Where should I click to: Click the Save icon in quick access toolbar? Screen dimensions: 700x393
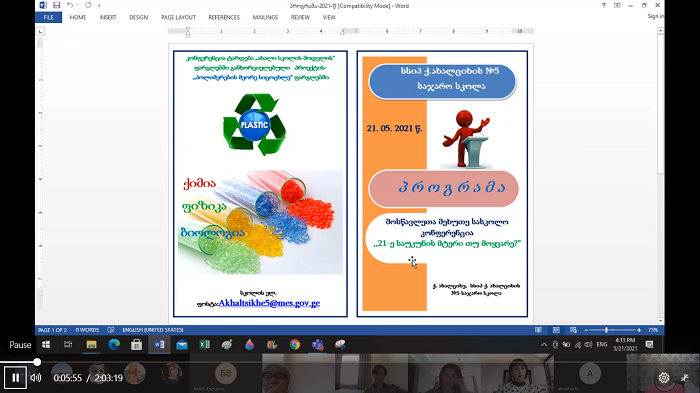click(56, 5)
